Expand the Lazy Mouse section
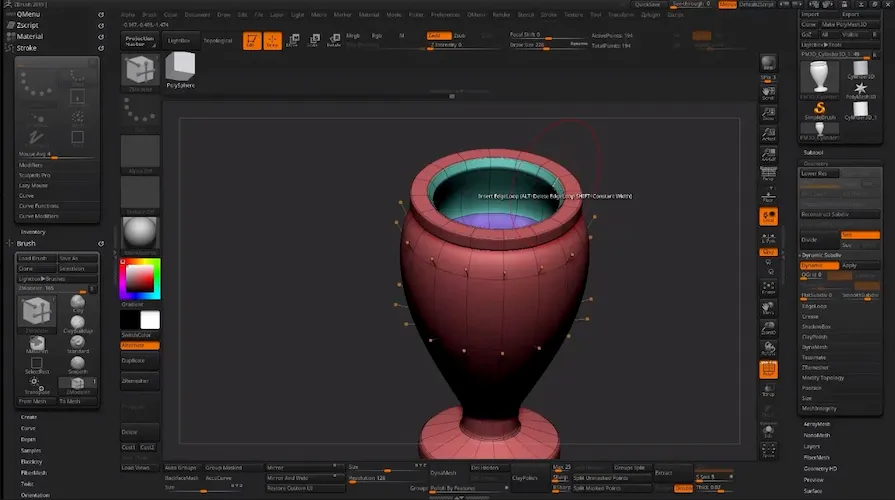The width and height of the screenshot is (895, 500). pyautogui.click(x=33, y=185)
